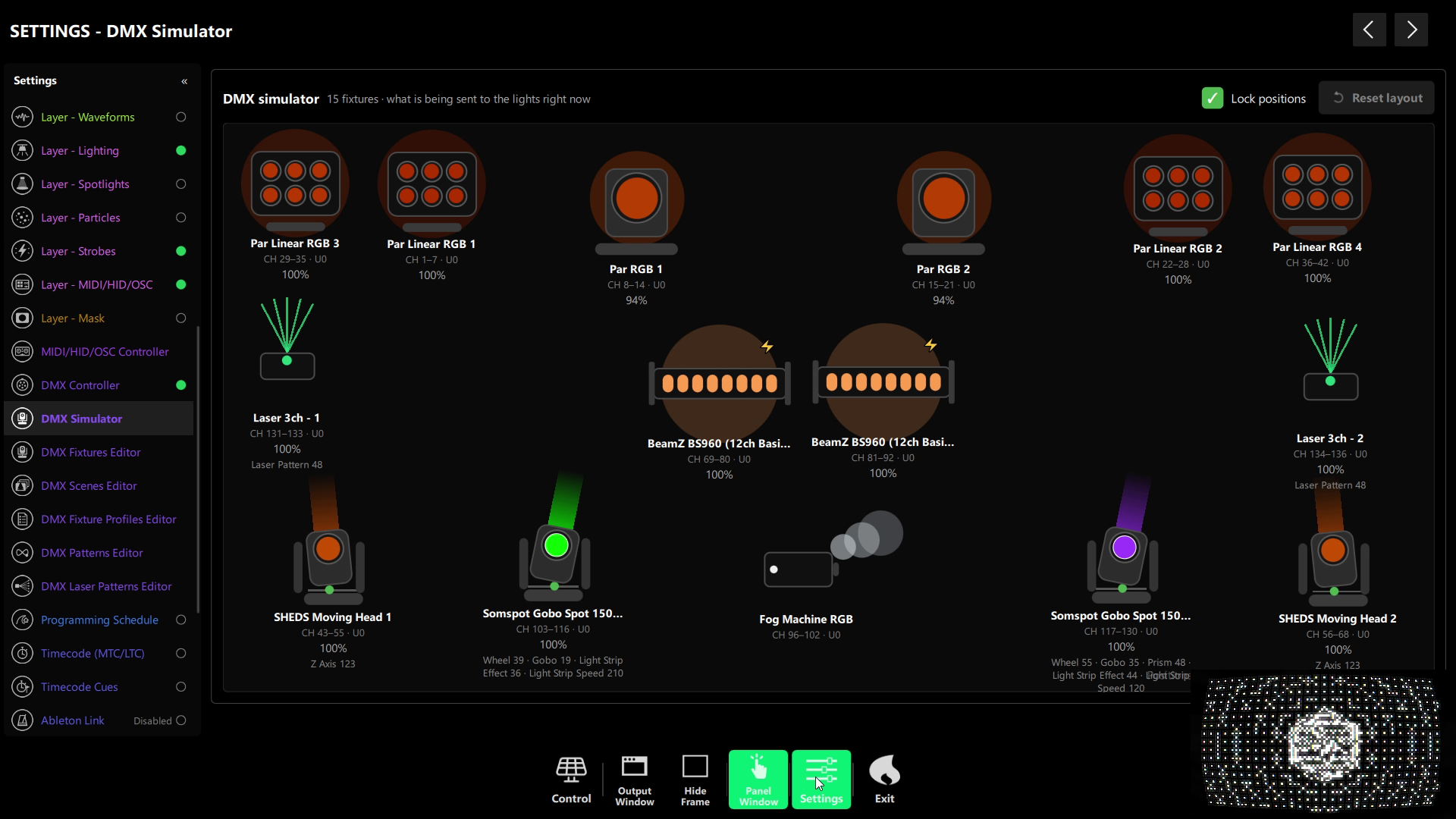Viewport: 1456px width, 819px height.
Task: Click the Settings button in bottom toolbar
Action: [821, 780]
